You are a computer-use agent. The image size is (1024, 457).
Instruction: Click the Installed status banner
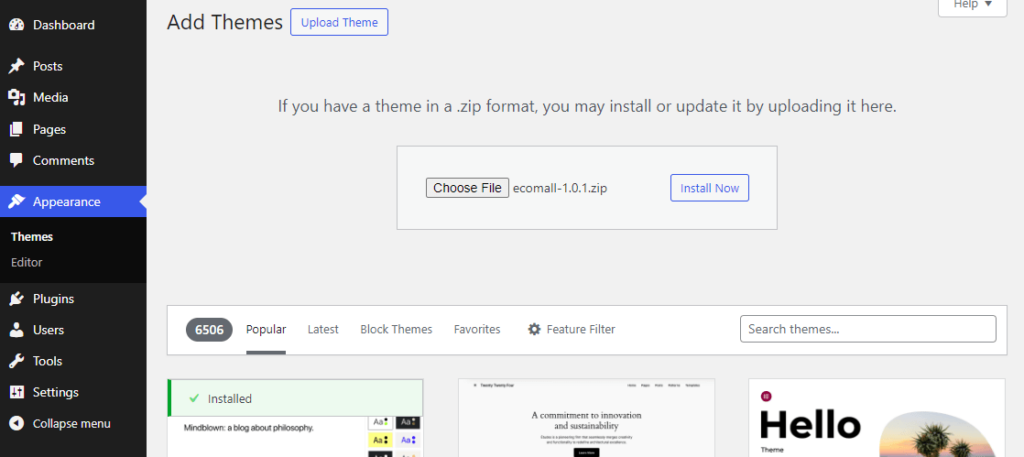295,398
